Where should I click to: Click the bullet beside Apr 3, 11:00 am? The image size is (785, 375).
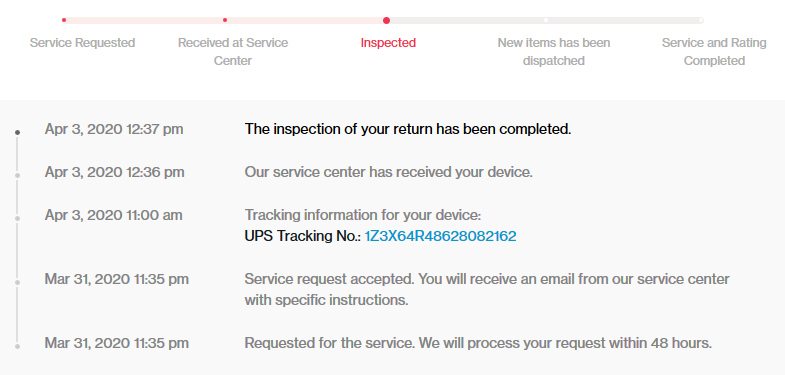pos(18,218)
